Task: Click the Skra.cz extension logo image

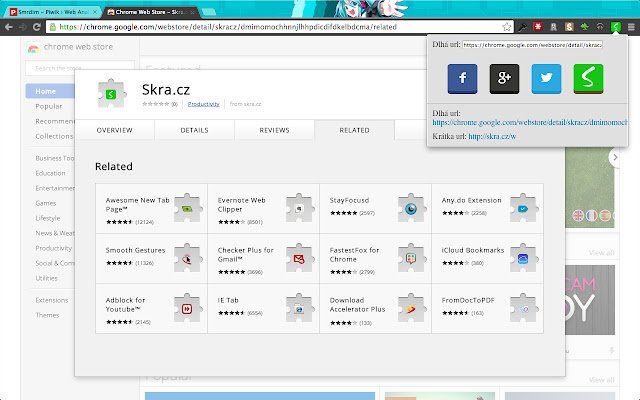Action: click(x=111, y=94)
